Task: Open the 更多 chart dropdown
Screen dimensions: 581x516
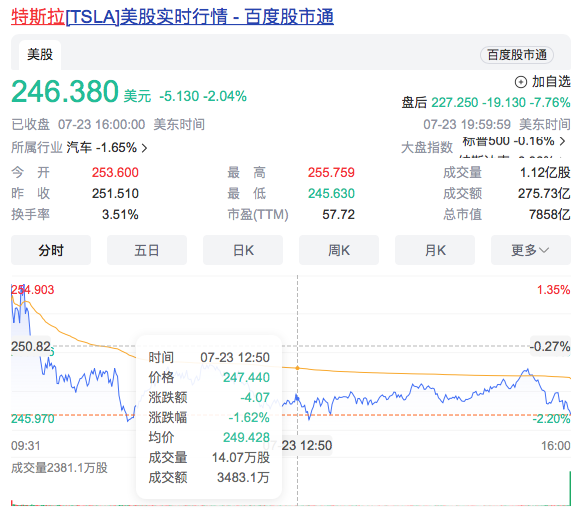Action: point(531,250)
